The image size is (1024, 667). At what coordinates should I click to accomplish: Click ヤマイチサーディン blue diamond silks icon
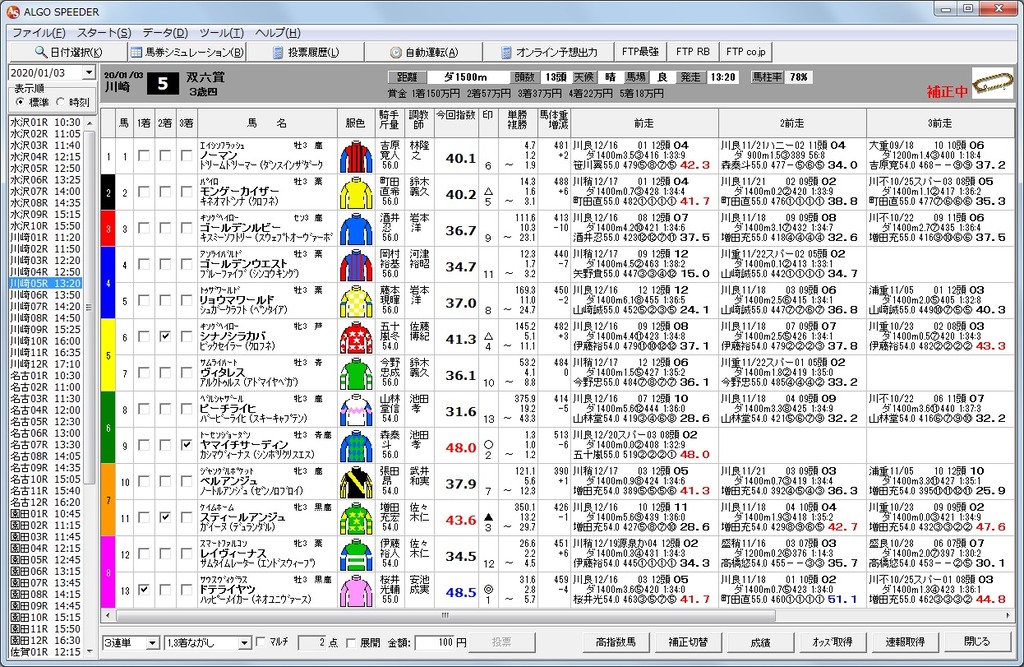[356, 447]
